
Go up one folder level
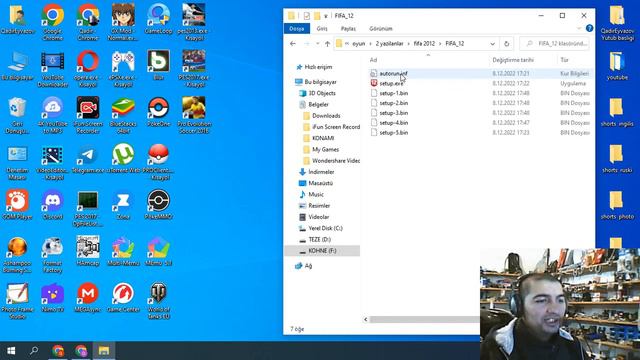tap(327, 44)
